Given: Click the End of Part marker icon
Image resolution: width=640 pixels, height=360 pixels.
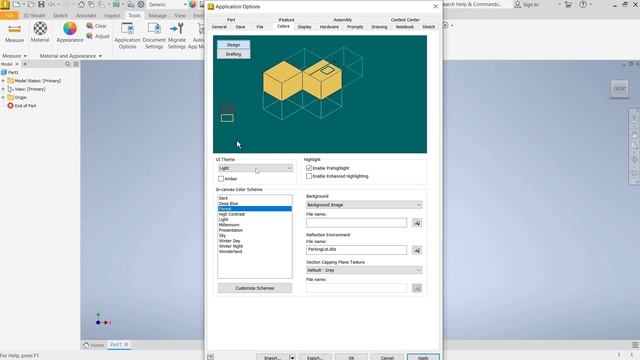Looking at the screenshot, I should [11, 106].
